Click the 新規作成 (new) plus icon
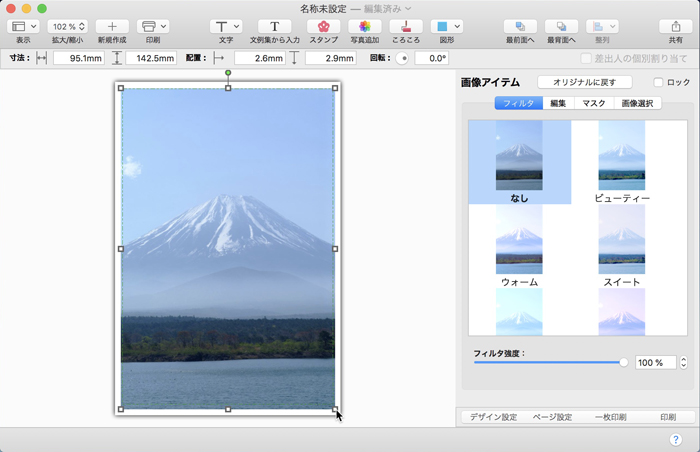Screen dimensions: 700x452 click(112, 26)
